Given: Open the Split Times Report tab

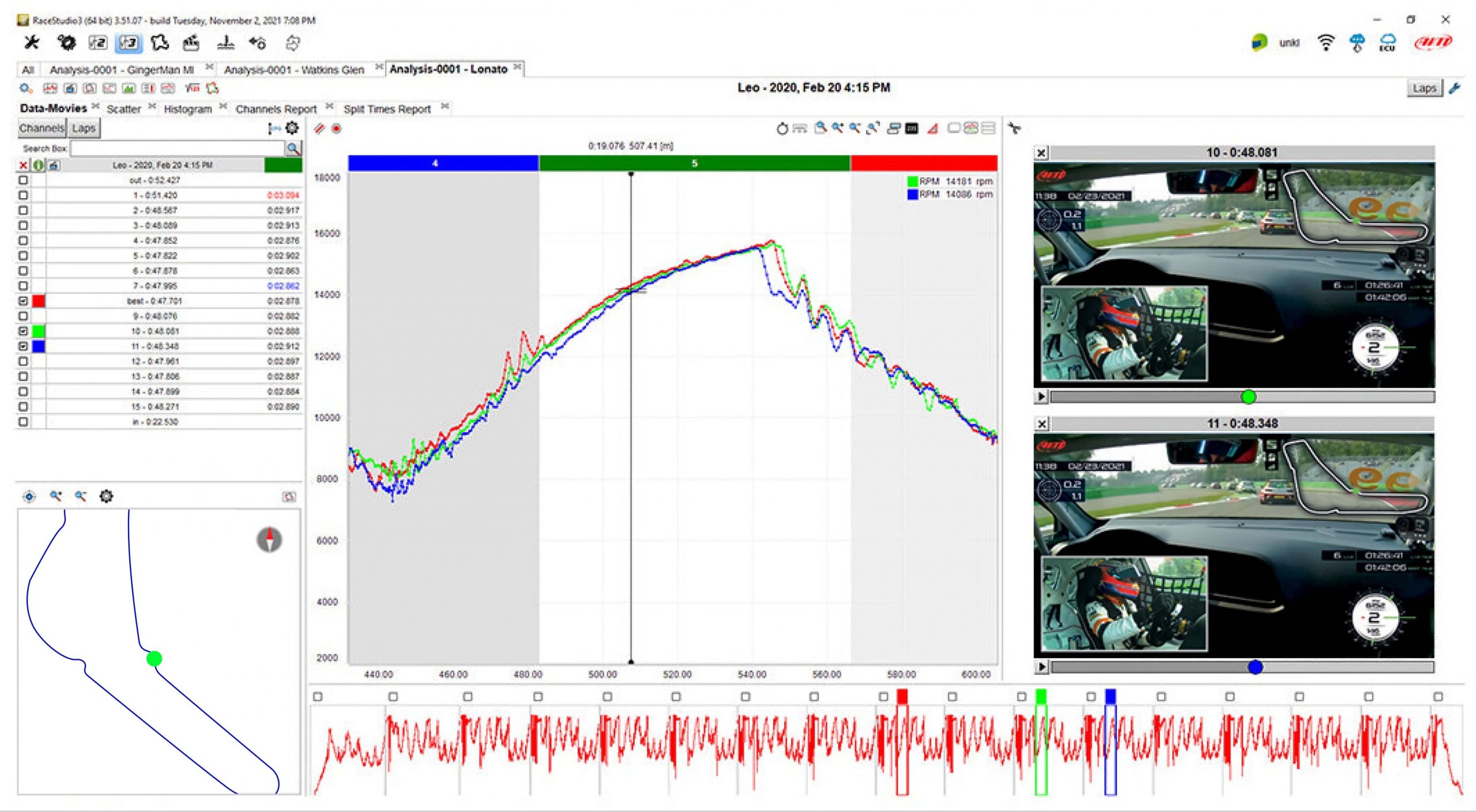Looking at the screenshot, I should pos(387,109).
